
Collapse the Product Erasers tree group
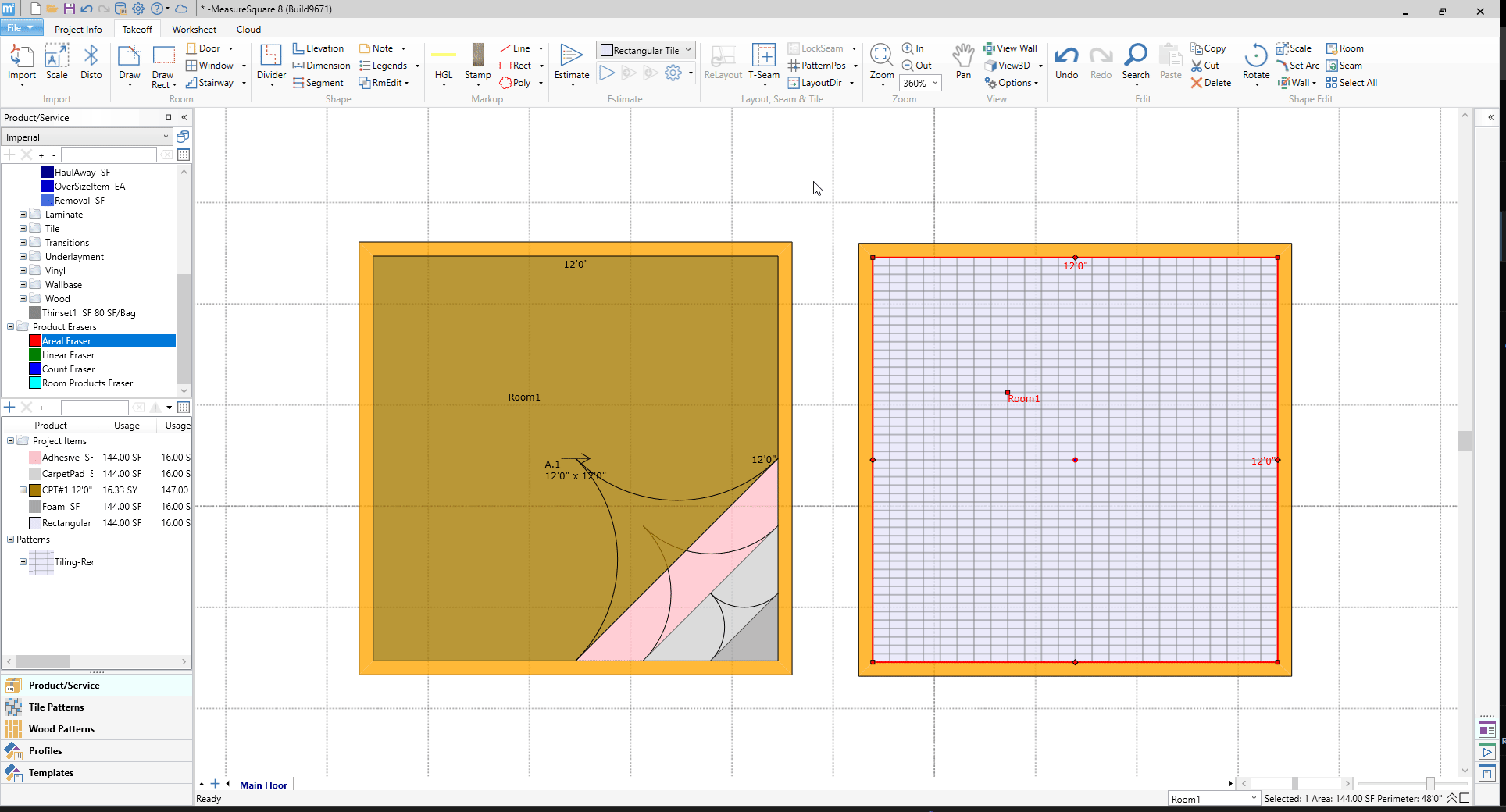tap(10, 327)
